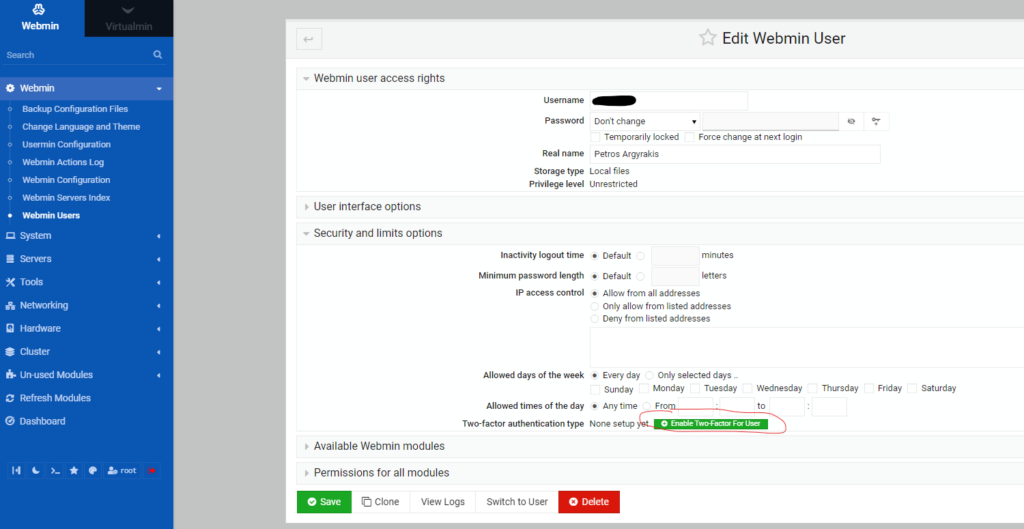The width and height of the screenshot is (1024, 529).
Task: Click the back arrow button
Action: 309,39
